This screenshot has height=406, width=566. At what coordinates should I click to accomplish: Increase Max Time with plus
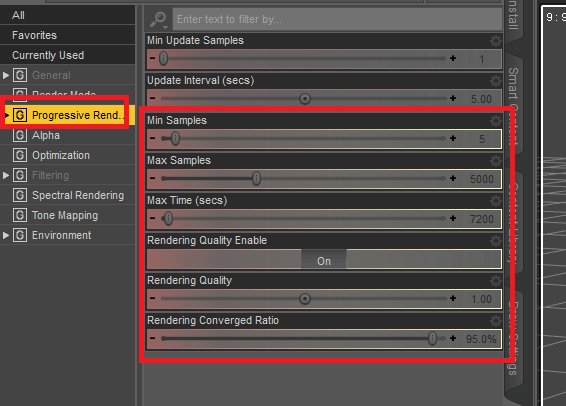point(453,218)
